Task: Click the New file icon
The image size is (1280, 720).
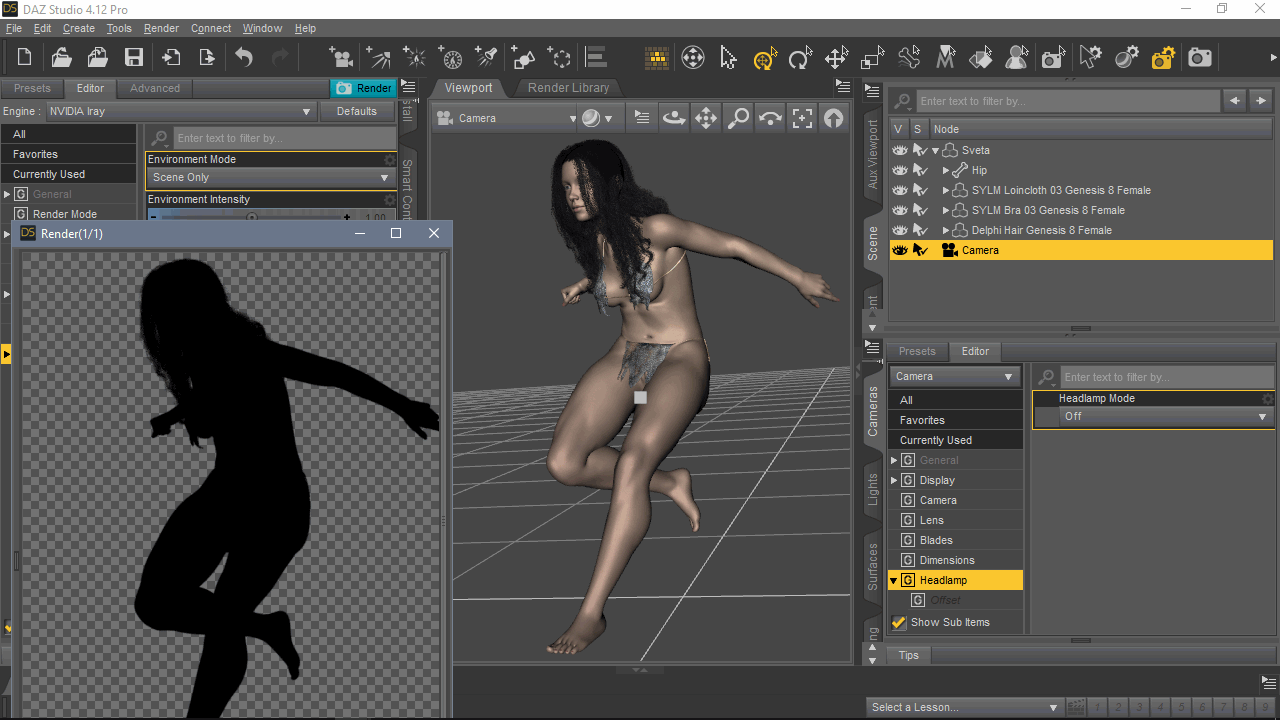Action: click(24, 58)
